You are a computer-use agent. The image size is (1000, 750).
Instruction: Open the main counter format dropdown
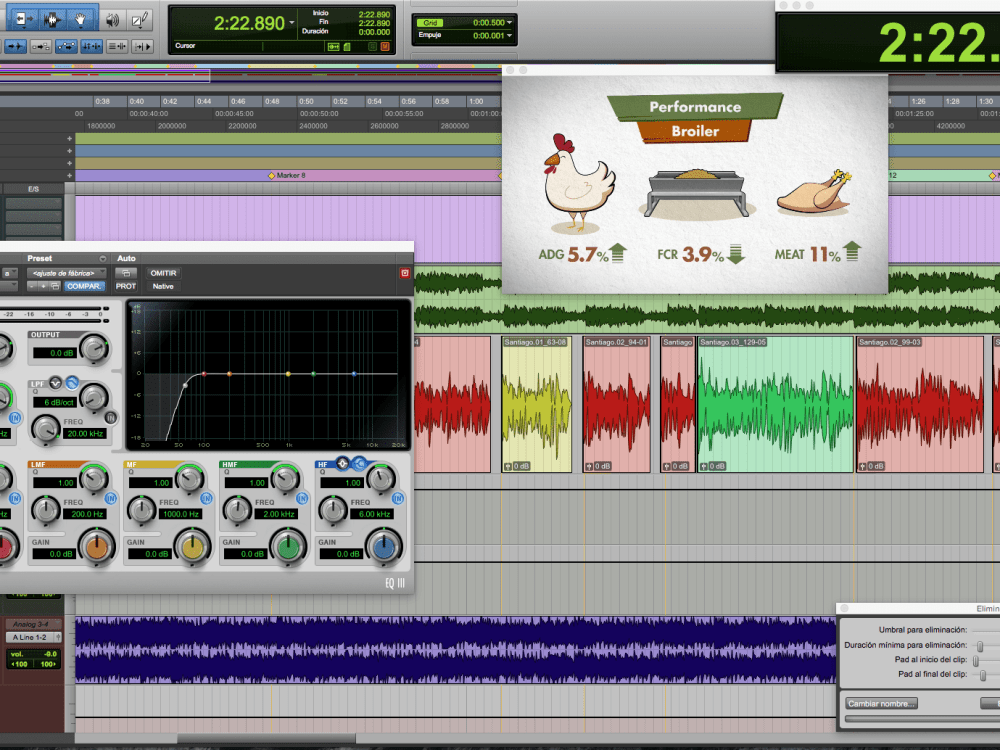click(292, 22)
